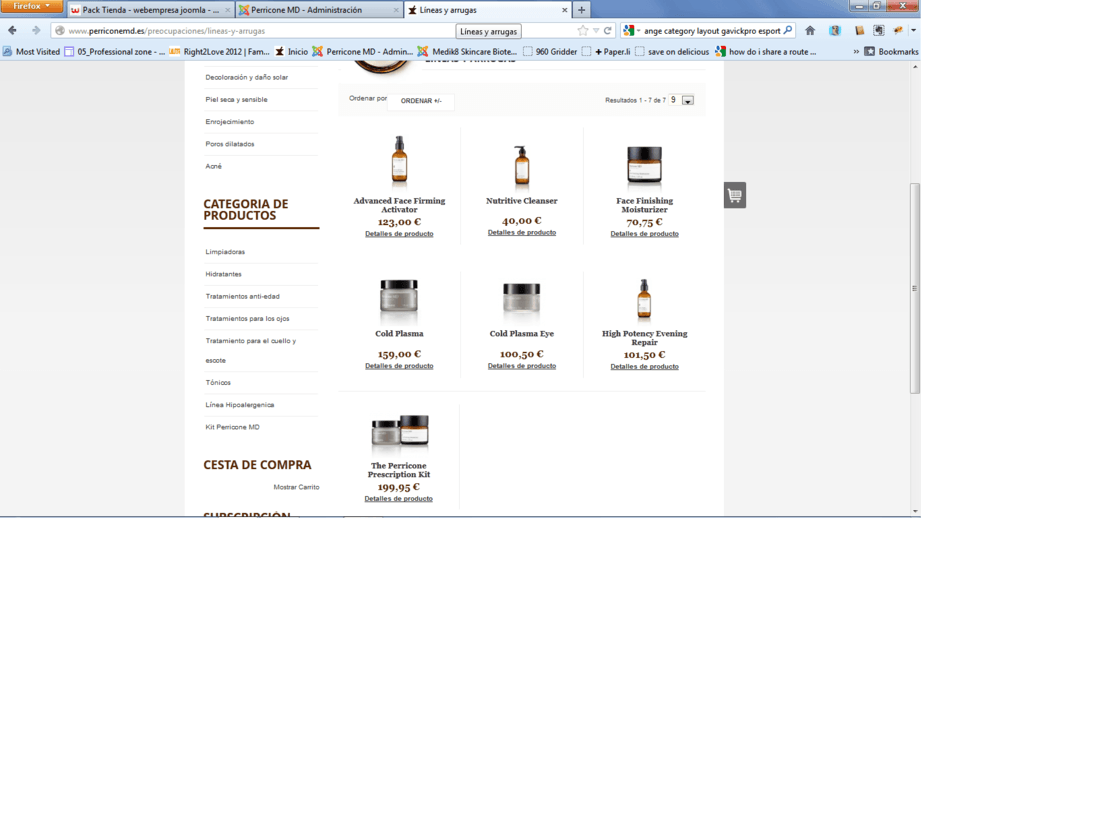Switch to Pack Tienda webempresa tab
Screen dimensions: 1100x825
(150, 10)
